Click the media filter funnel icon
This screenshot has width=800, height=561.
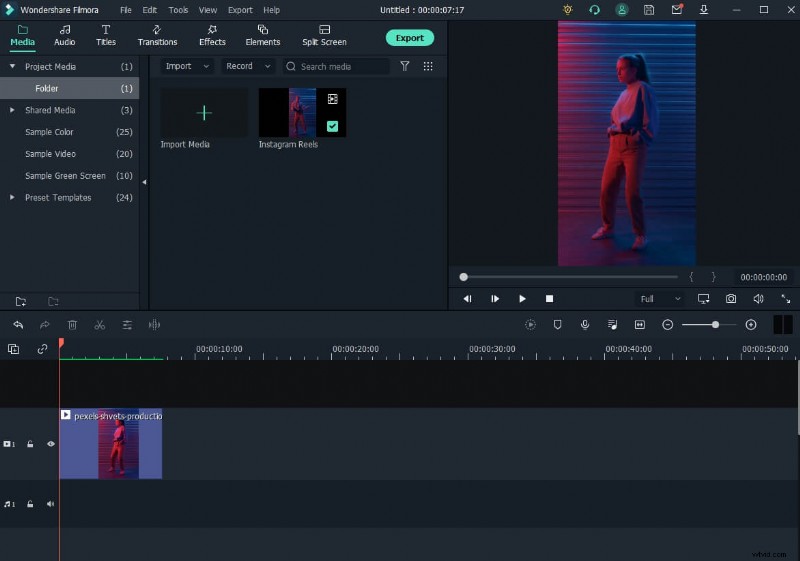[405, 66]
